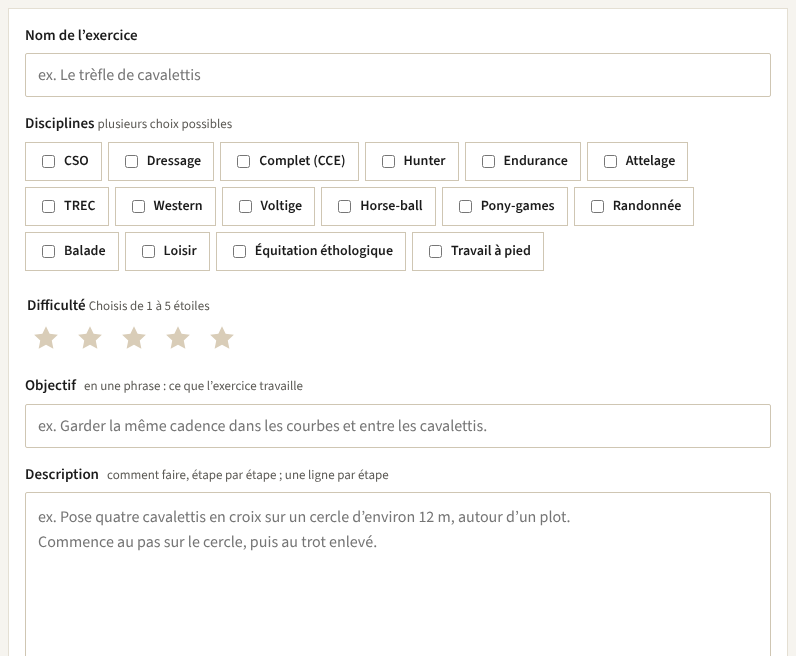This screenshot has height=656, width=796.
Task: Enable the Endurance checkbox
Action: pos(488,161)
